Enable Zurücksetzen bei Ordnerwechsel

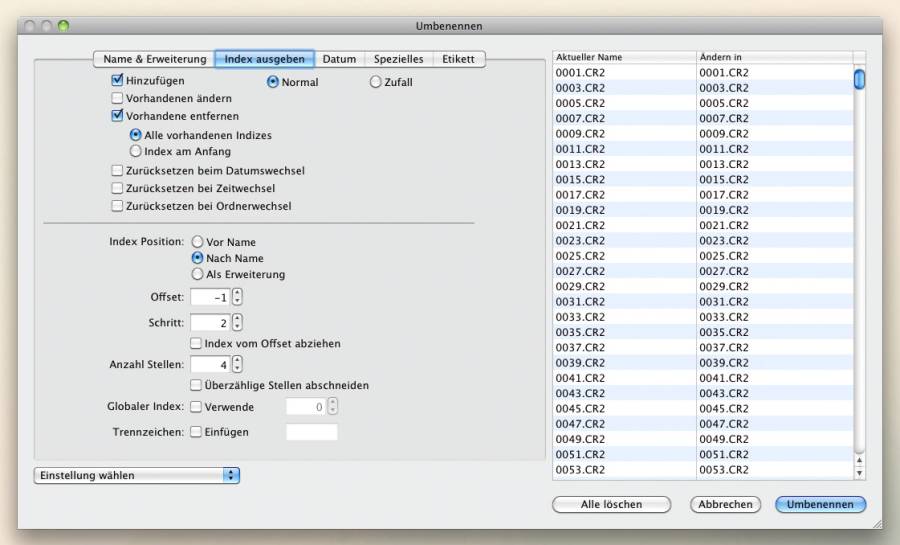[117, 206]
